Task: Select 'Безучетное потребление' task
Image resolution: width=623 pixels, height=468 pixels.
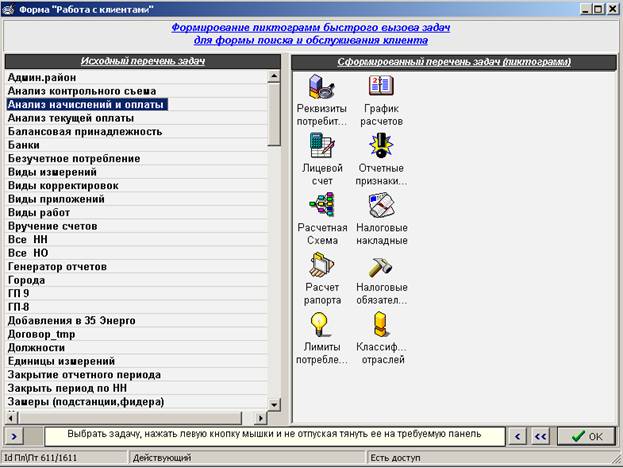Action: coord(136,159)
